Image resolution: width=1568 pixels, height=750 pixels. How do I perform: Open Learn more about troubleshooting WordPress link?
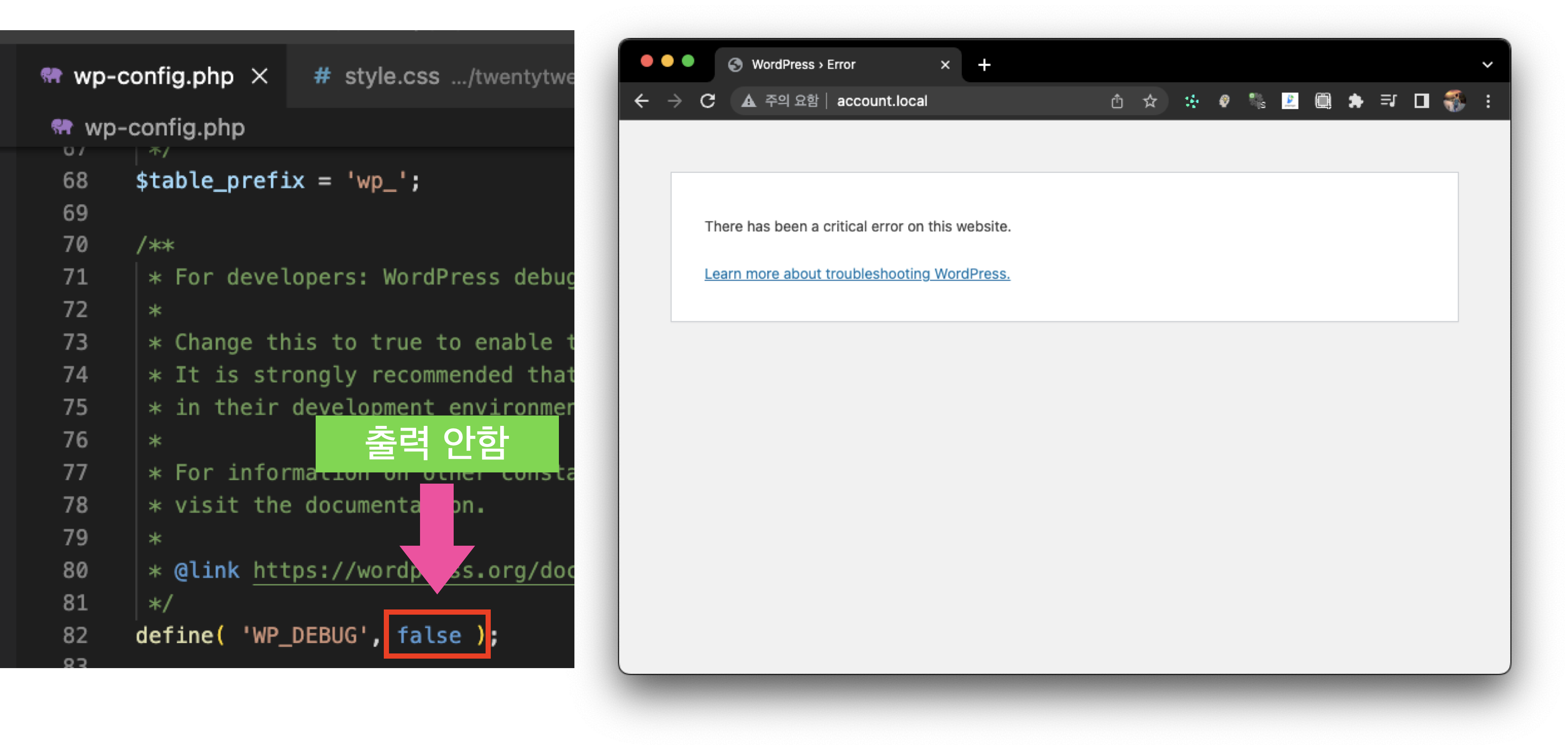tap(856, 274)
